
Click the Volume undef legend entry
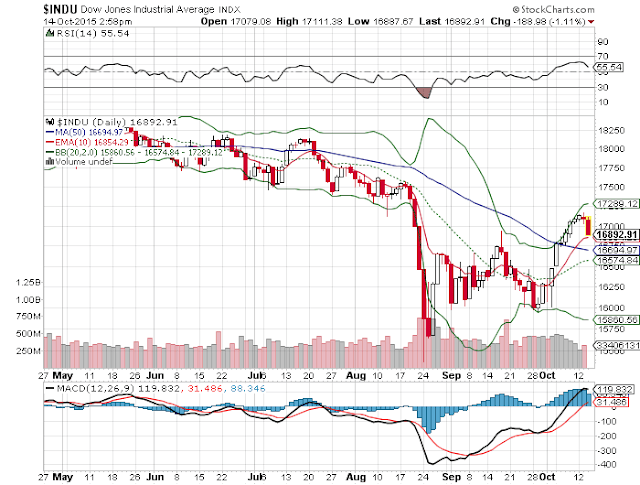[x=84, y=162]
